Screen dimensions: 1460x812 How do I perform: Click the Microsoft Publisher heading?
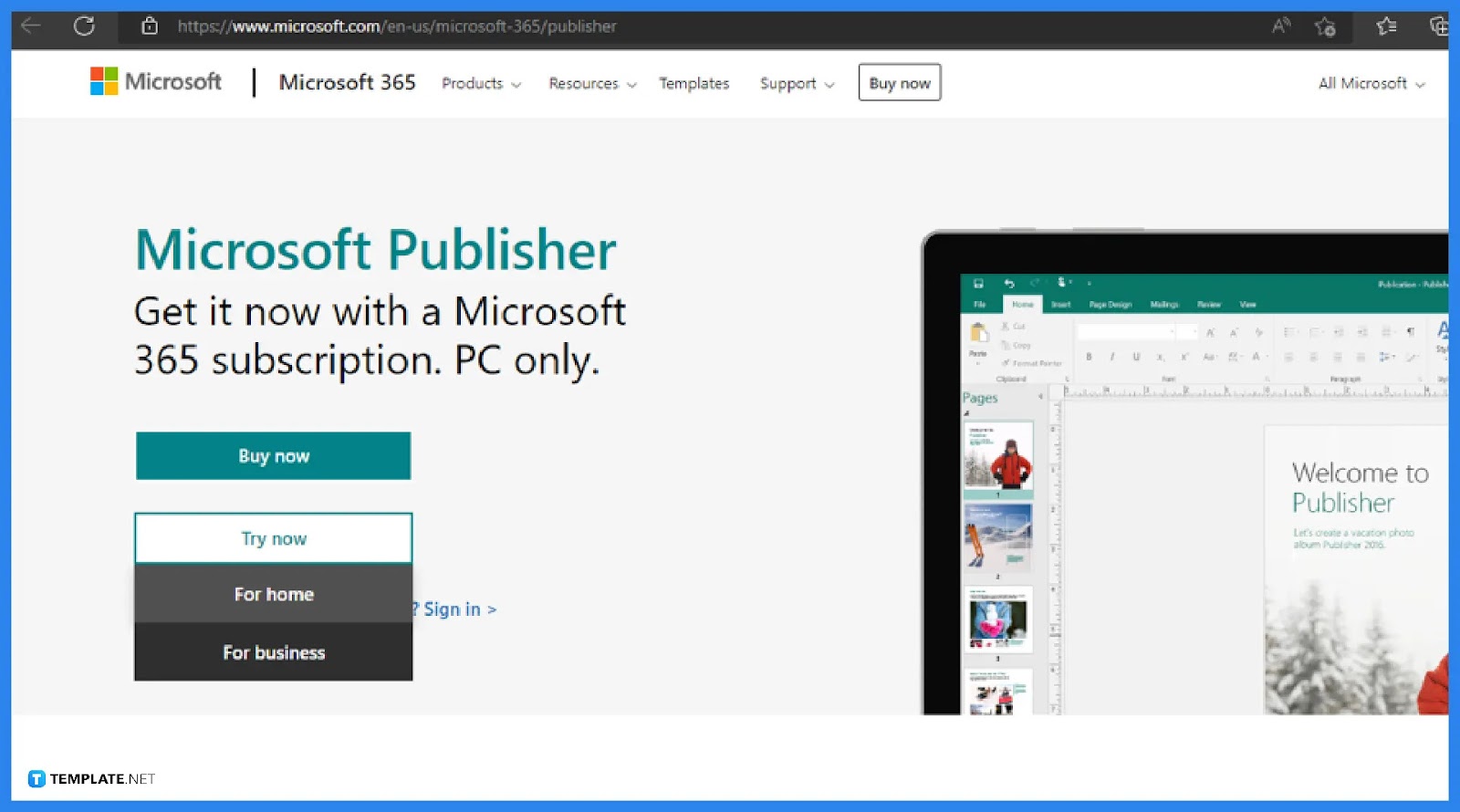(376, 249)
